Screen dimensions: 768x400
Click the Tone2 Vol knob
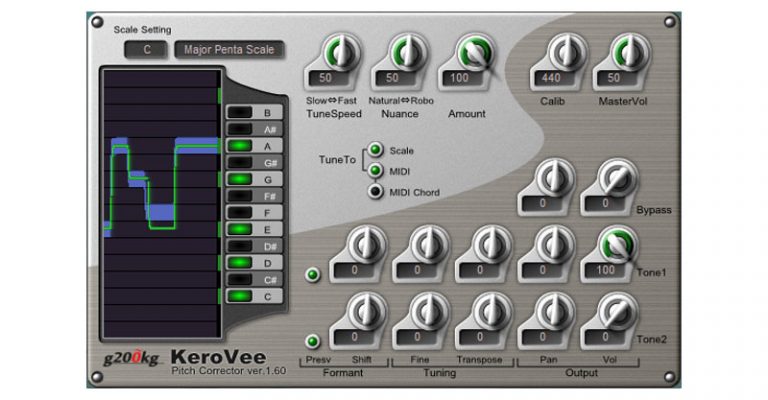point(618,312)
